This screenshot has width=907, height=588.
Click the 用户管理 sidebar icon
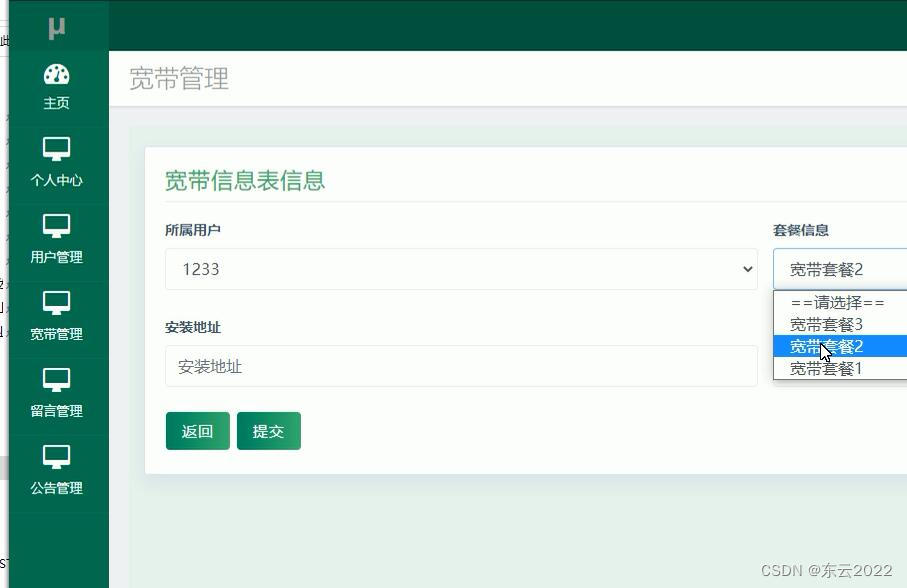(55, 225)
